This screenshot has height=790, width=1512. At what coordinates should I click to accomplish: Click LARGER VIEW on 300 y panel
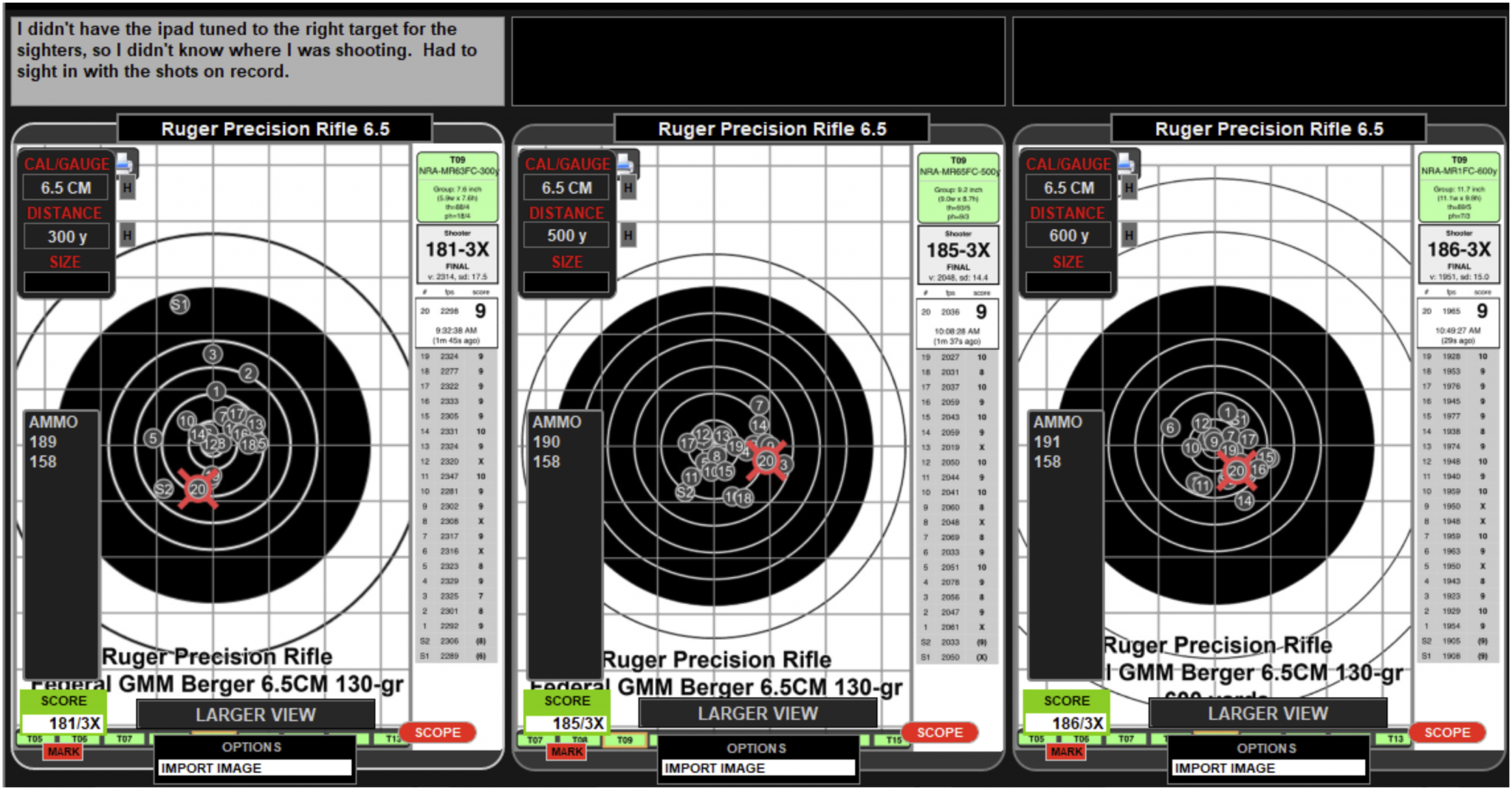[x=255, y=715]
